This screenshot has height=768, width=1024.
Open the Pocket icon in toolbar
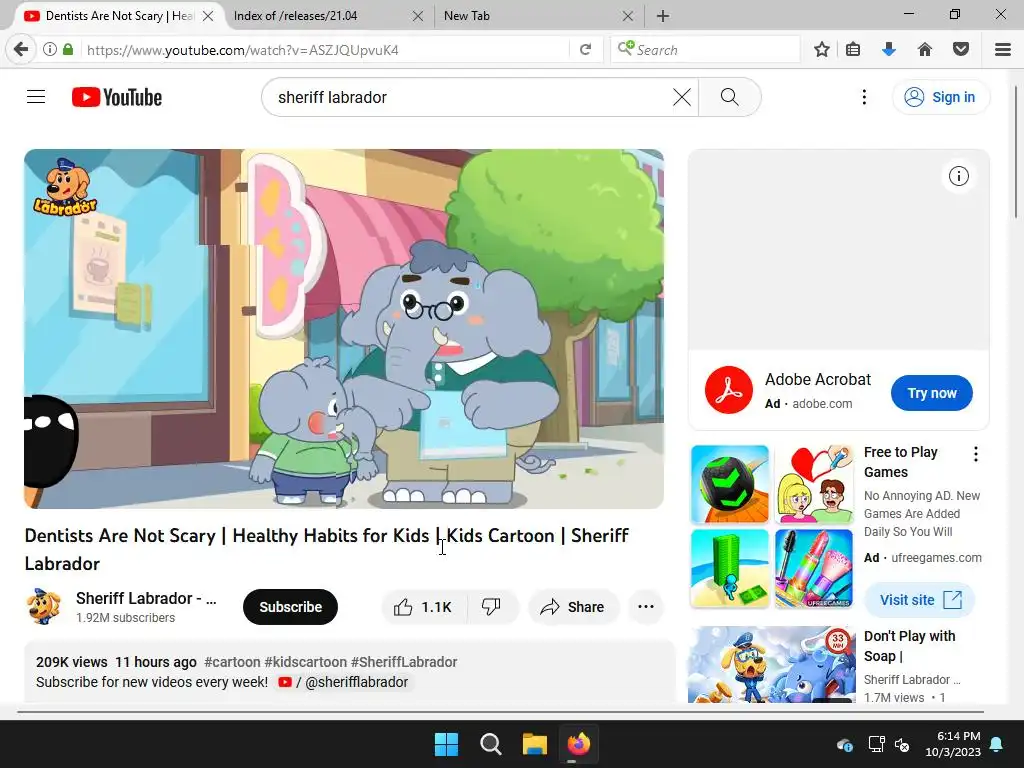[x=961, y=50]
